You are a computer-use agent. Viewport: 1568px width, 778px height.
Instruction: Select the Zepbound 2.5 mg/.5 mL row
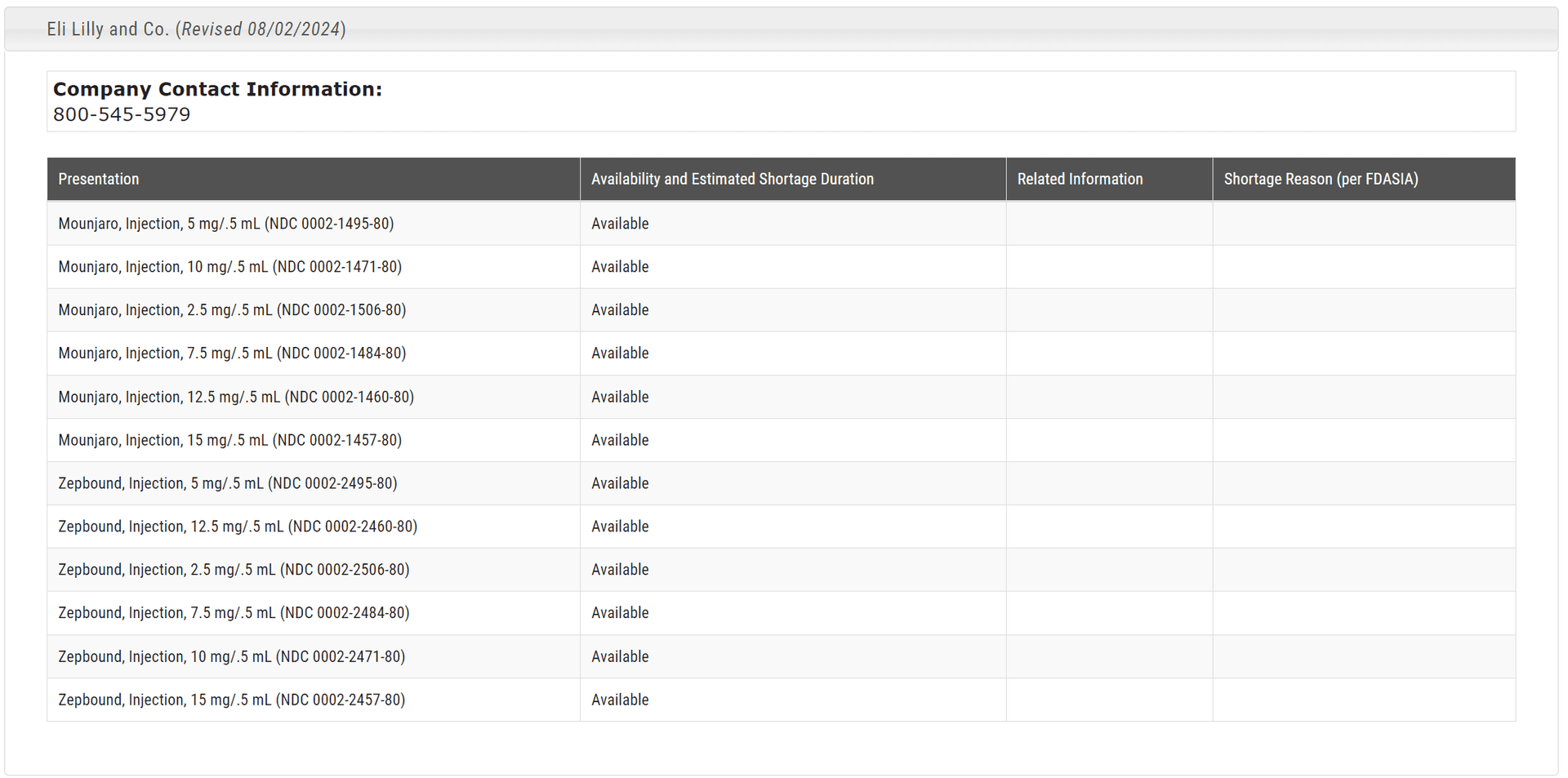point(234,570)
